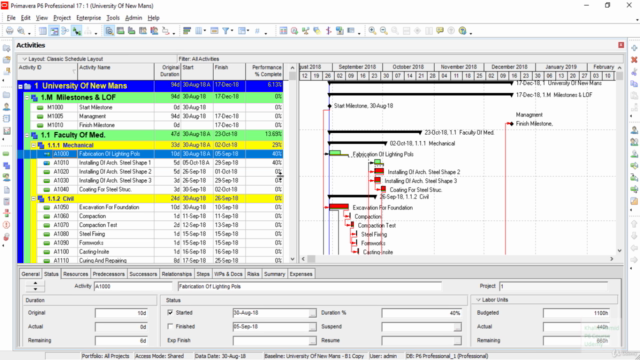Click the yellow notebook comment icon
Viewport: 640px width, 360px height.
point(440,31)
